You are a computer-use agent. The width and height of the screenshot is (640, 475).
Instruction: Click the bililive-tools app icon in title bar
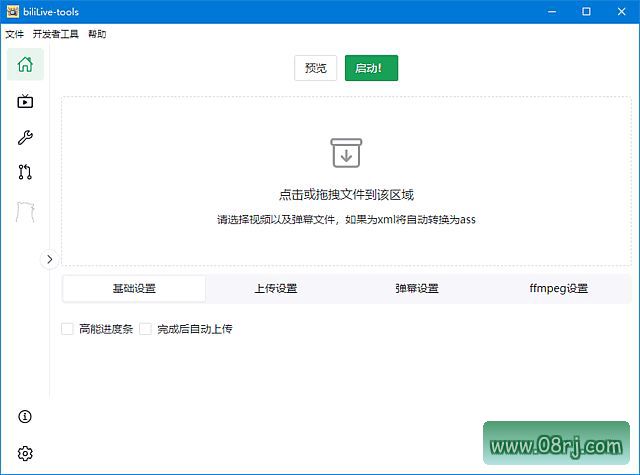point(13,11)
